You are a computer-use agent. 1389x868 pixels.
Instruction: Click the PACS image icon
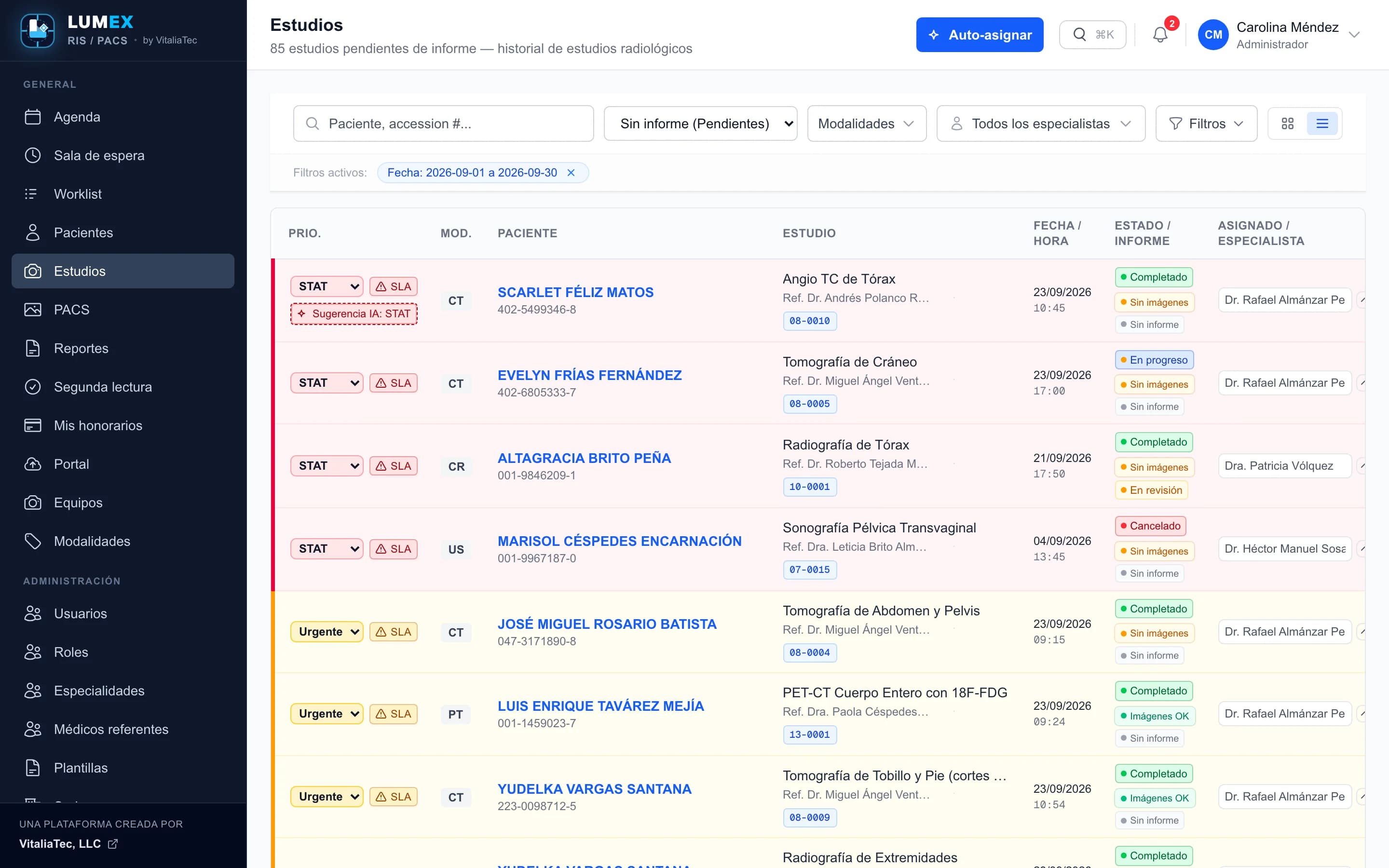33,310
